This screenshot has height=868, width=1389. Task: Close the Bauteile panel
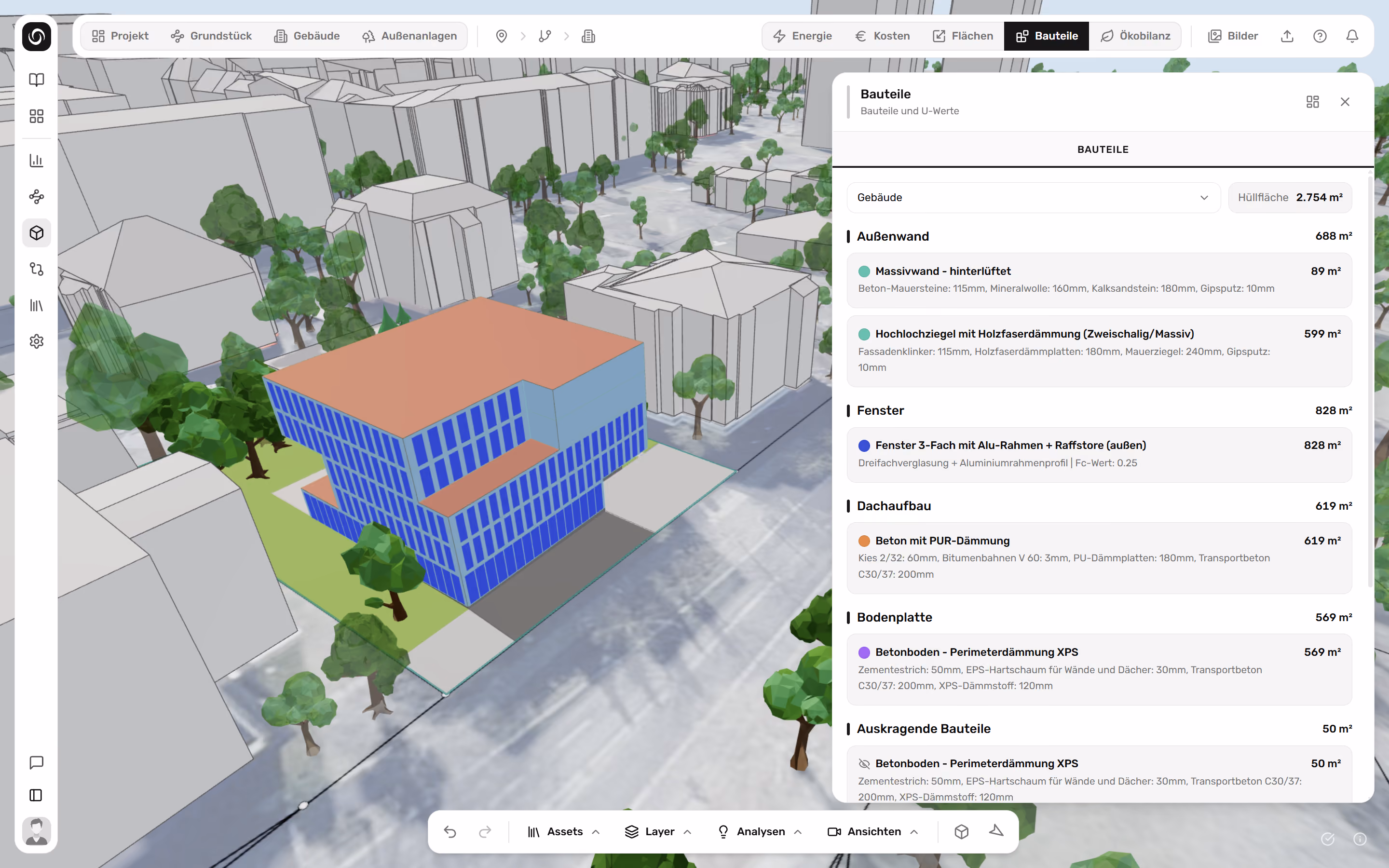[1345, 102]
